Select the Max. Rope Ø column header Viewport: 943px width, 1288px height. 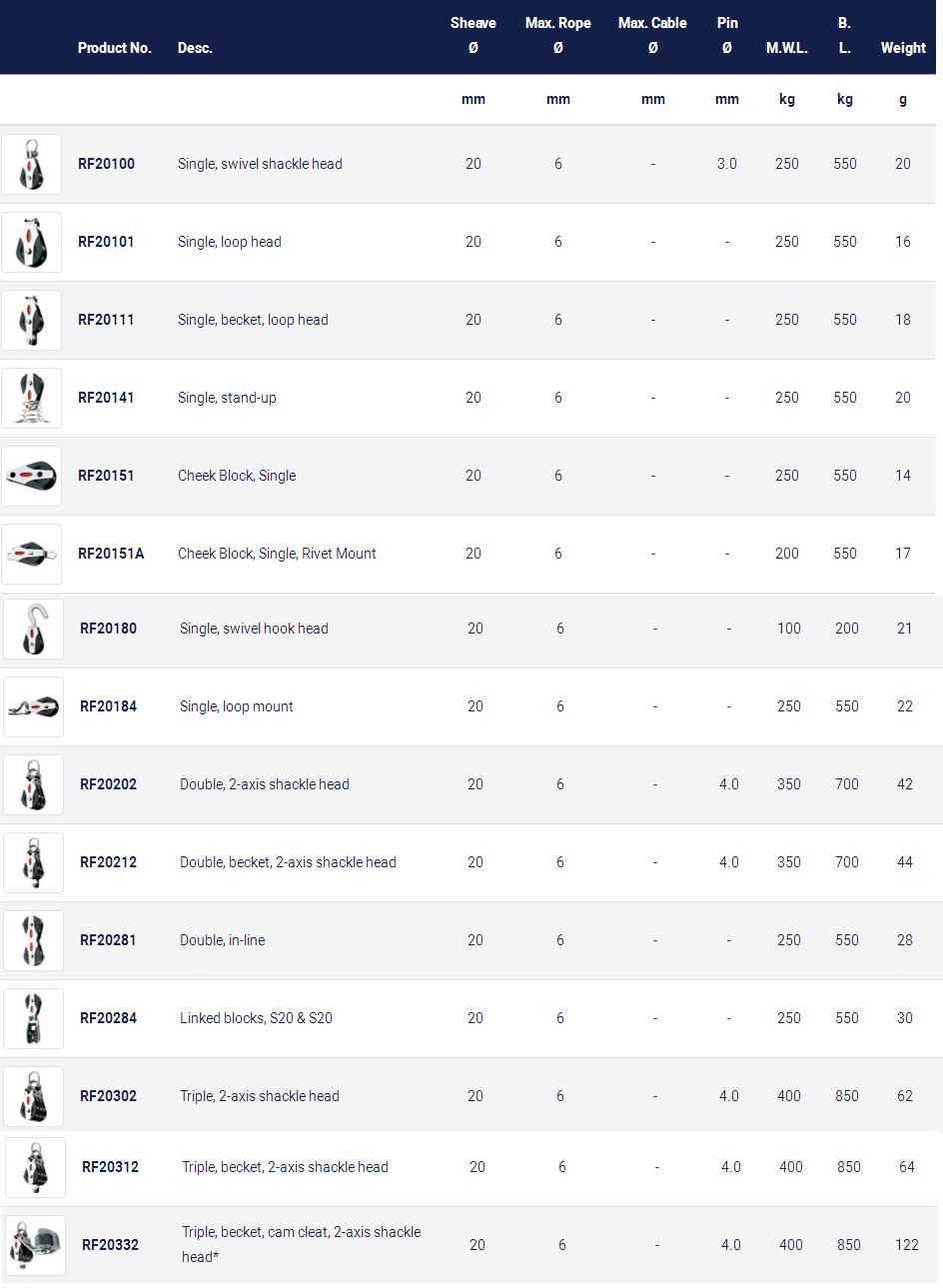click(x=558, y=35)
